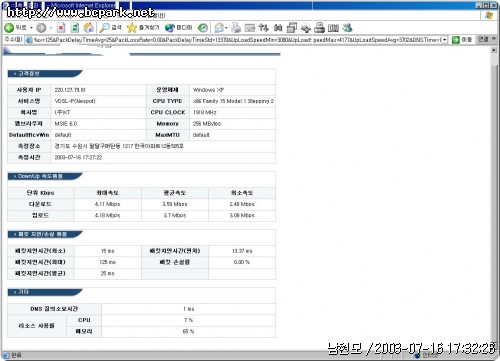Expand the Mail icon dropdown arrow
The image size is (500, 361).
226,28
